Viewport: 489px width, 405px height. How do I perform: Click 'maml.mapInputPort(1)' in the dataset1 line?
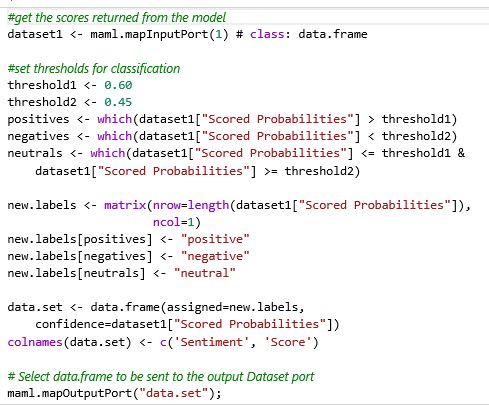coord(159,34)
